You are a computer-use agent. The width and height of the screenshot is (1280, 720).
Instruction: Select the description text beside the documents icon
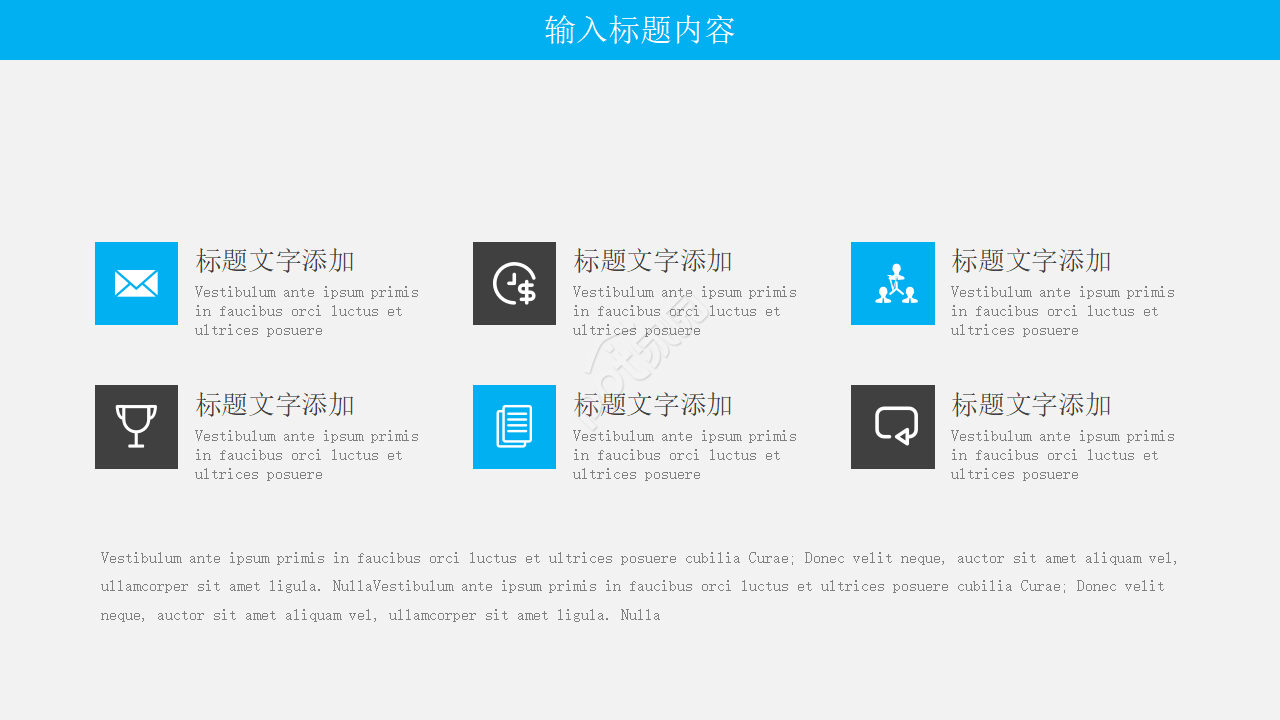click(684, 455)
